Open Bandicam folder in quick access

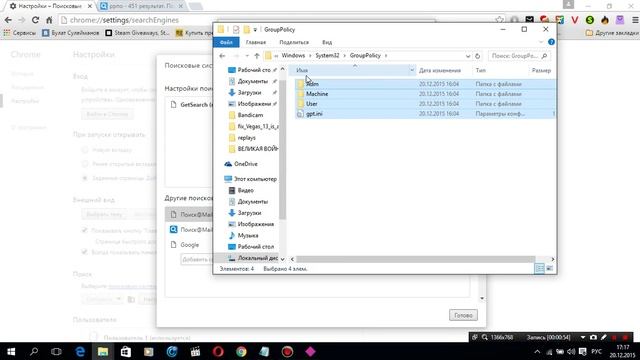(x=245, y=115)
